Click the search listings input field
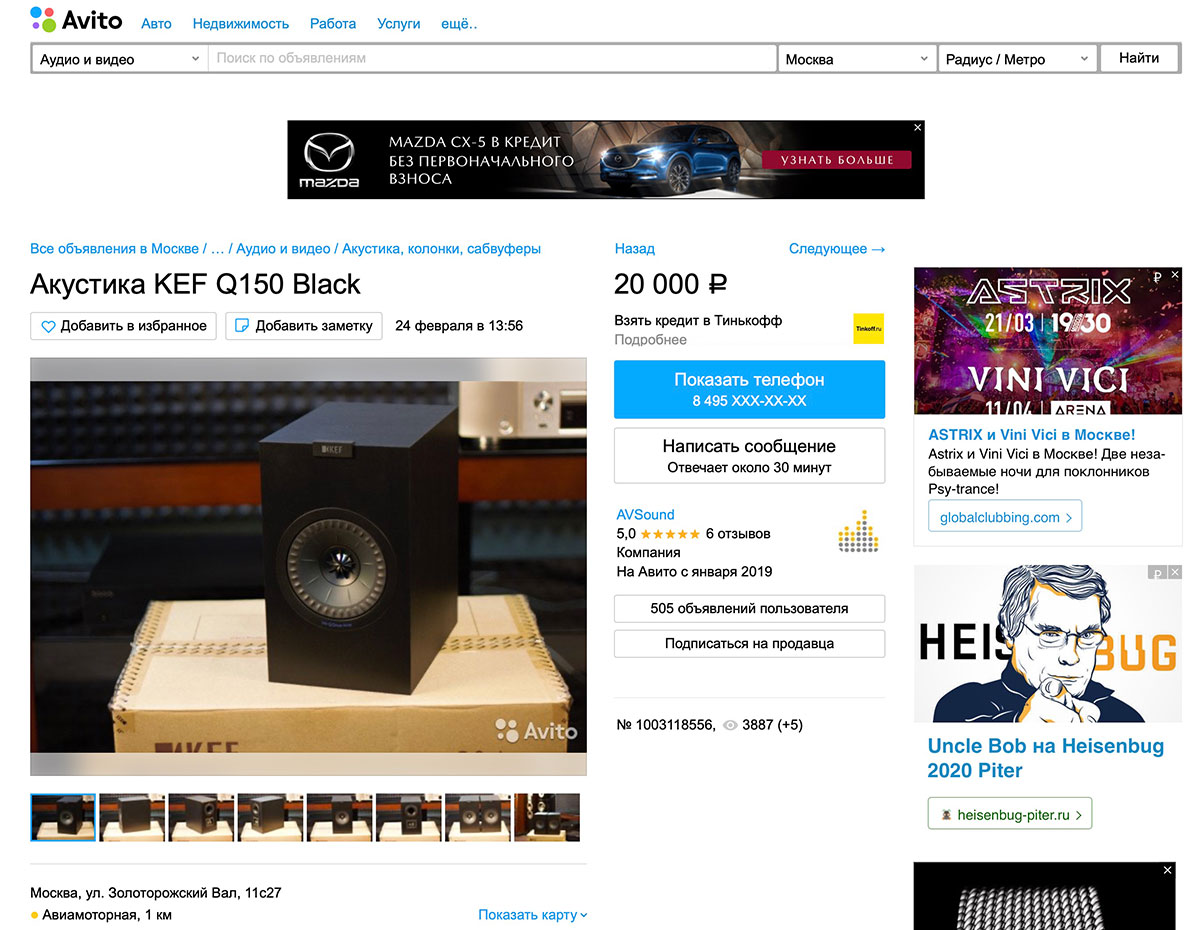The height and width of the screenshot is (930, 1200). (492, 59)
